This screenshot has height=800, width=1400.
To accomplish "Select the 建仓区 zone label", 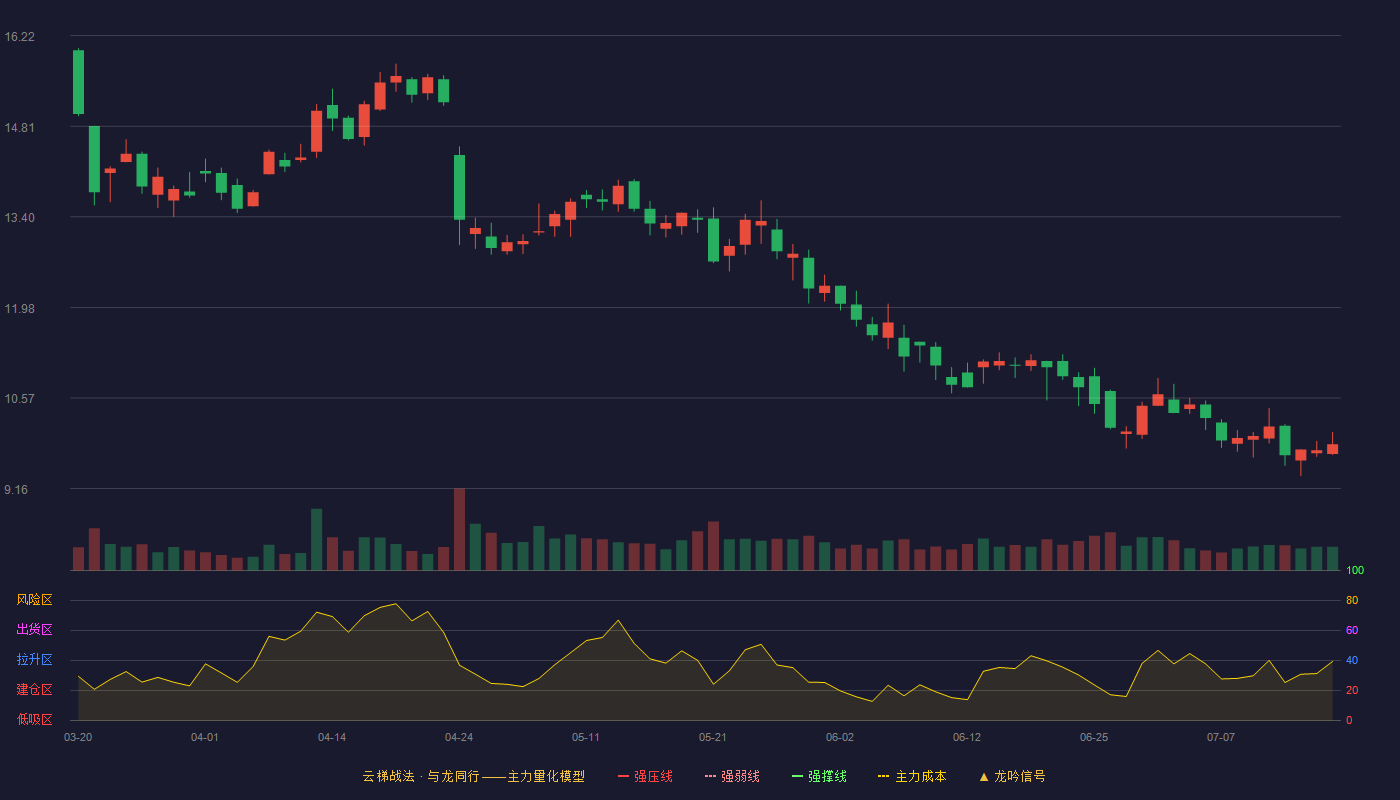I will coord(34,690).
